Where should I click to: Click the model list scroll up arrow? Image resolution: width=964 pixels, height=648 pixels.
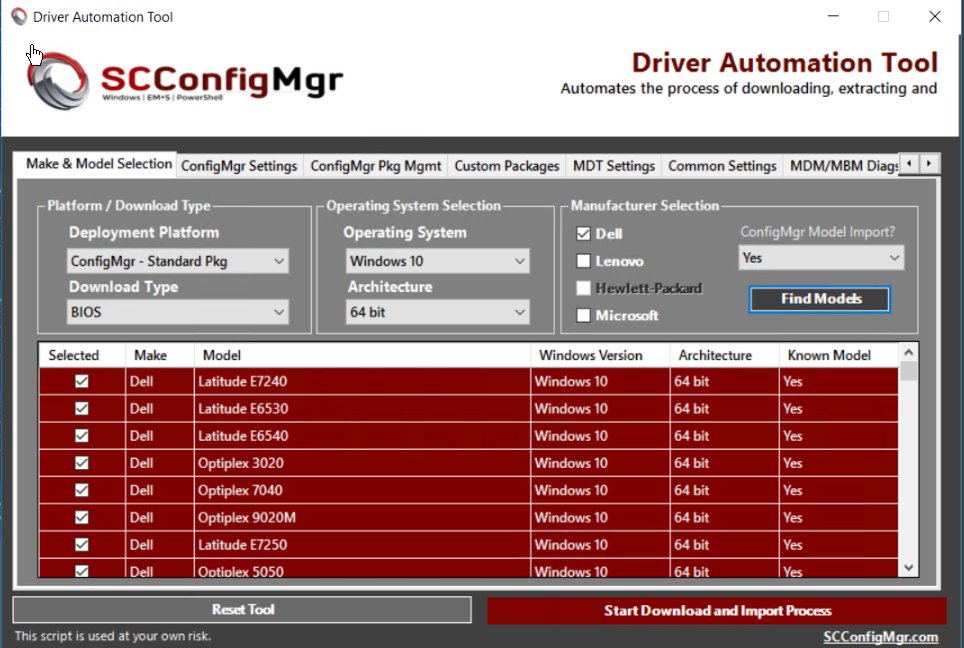click(909, 352)
